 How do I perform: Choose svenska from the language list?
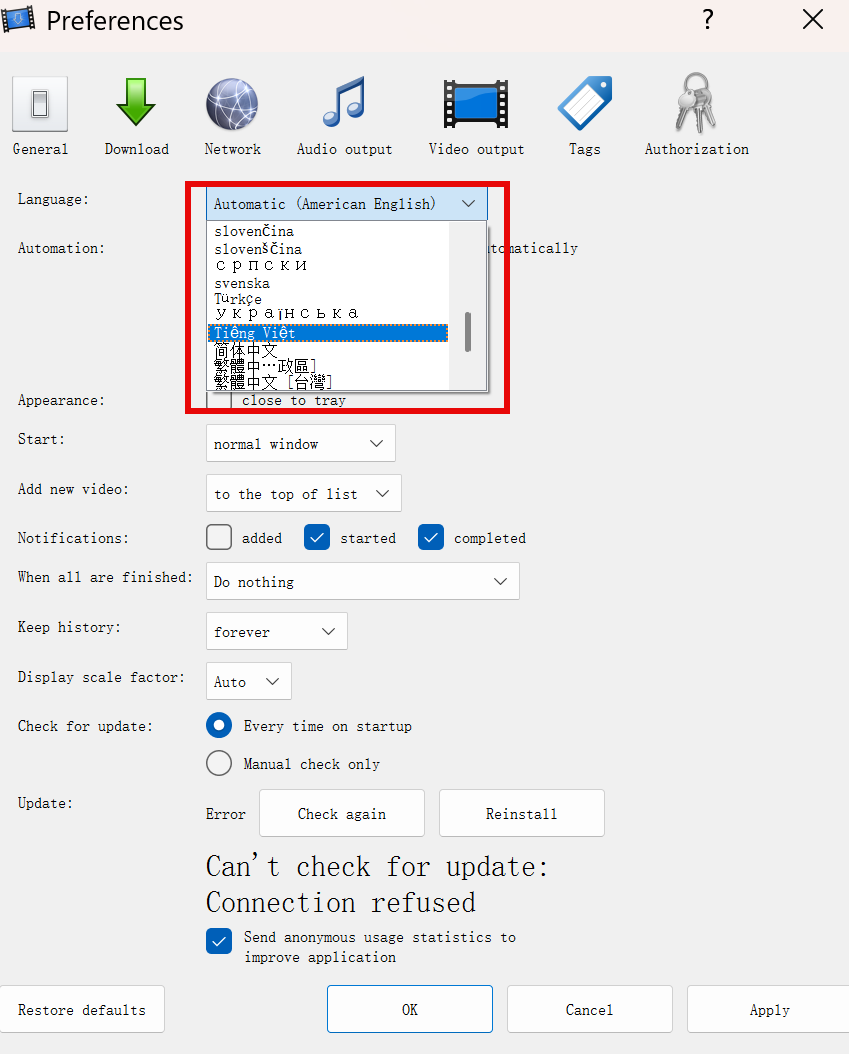point(242,283)
